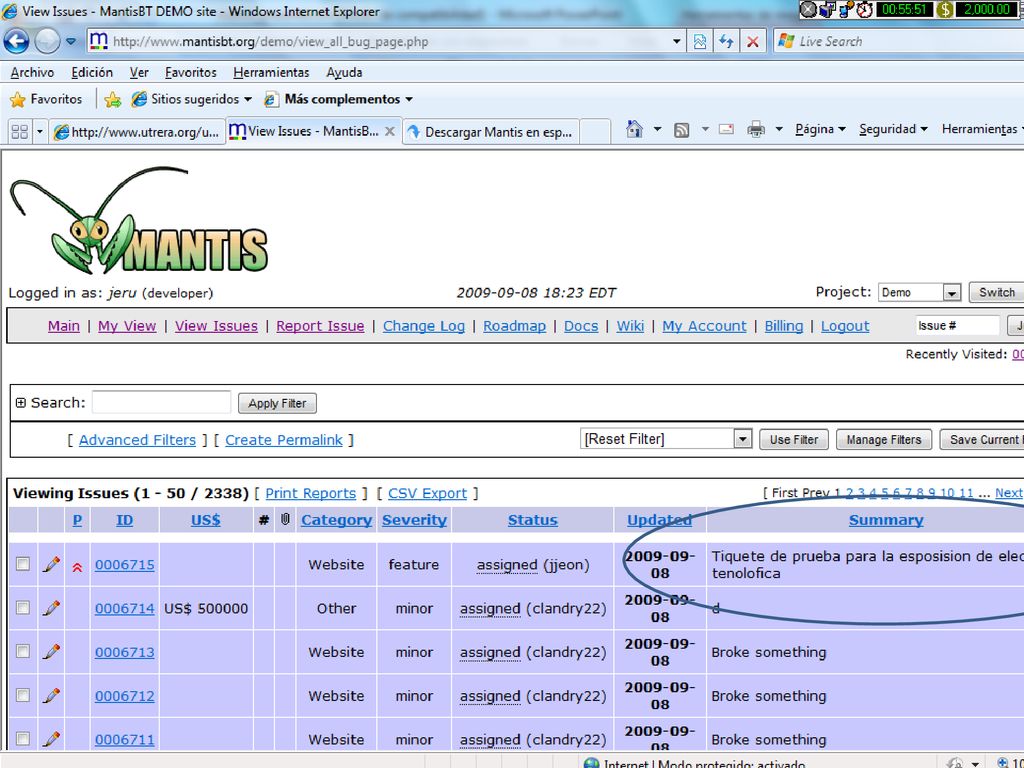Click the Use Filter button

[793, 440]
